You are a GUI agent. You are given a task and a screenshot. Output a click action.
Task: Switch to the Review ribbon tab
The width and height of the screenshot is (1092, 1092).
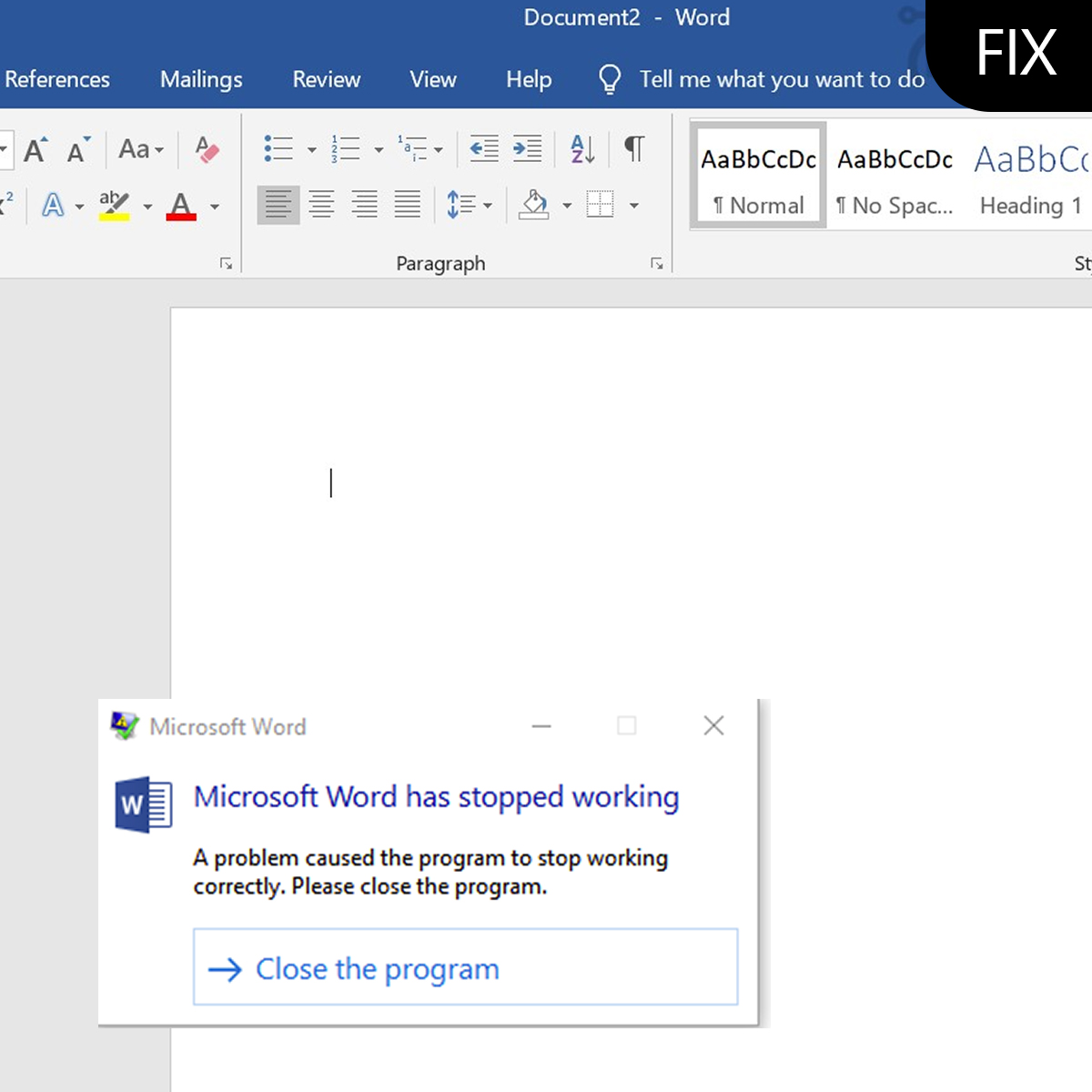pos(326,79)
